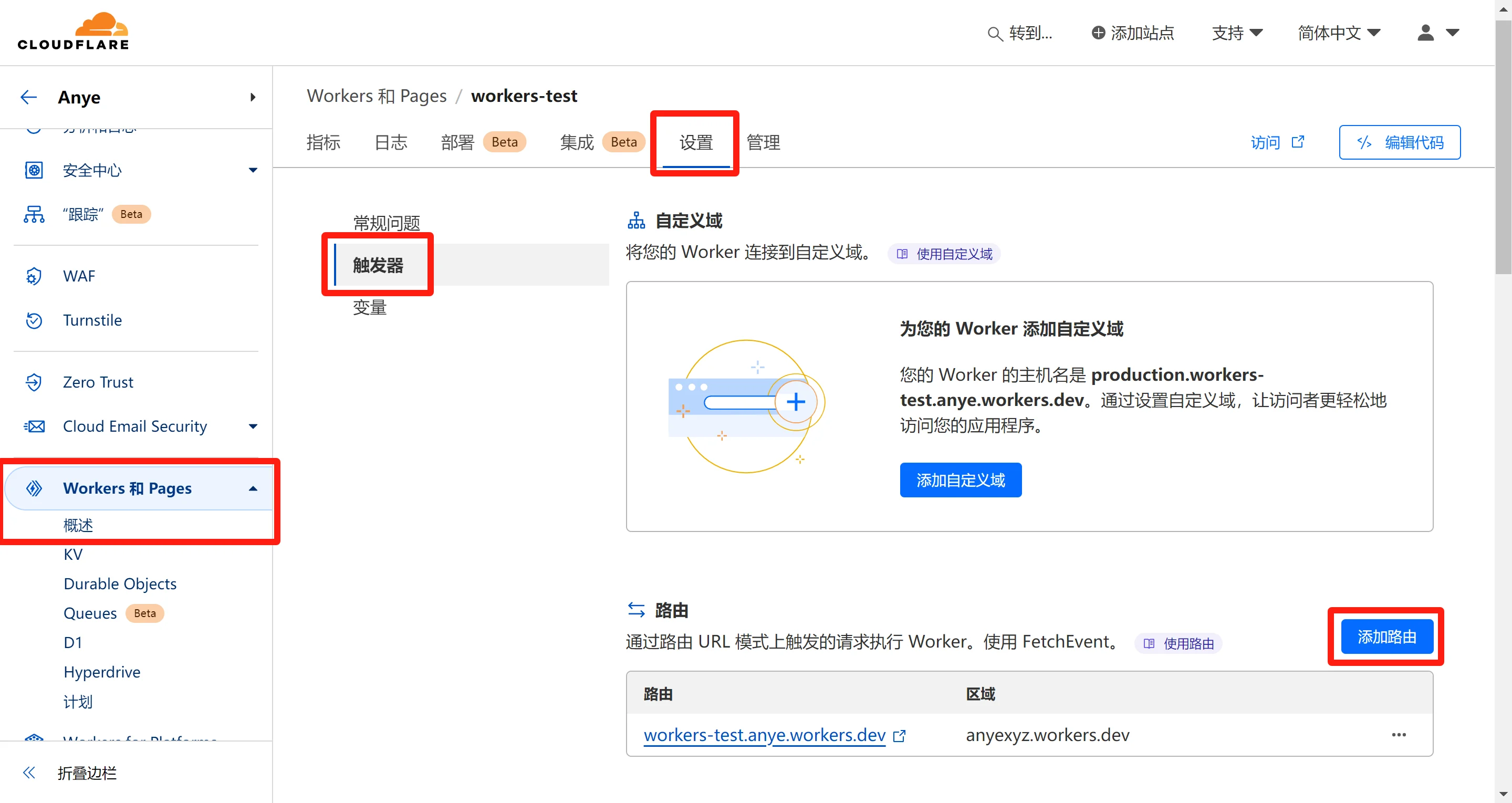This screenshot has height=803, width=1512.
Task: Select the 变量 settings menu item
Action: [370, 307]
